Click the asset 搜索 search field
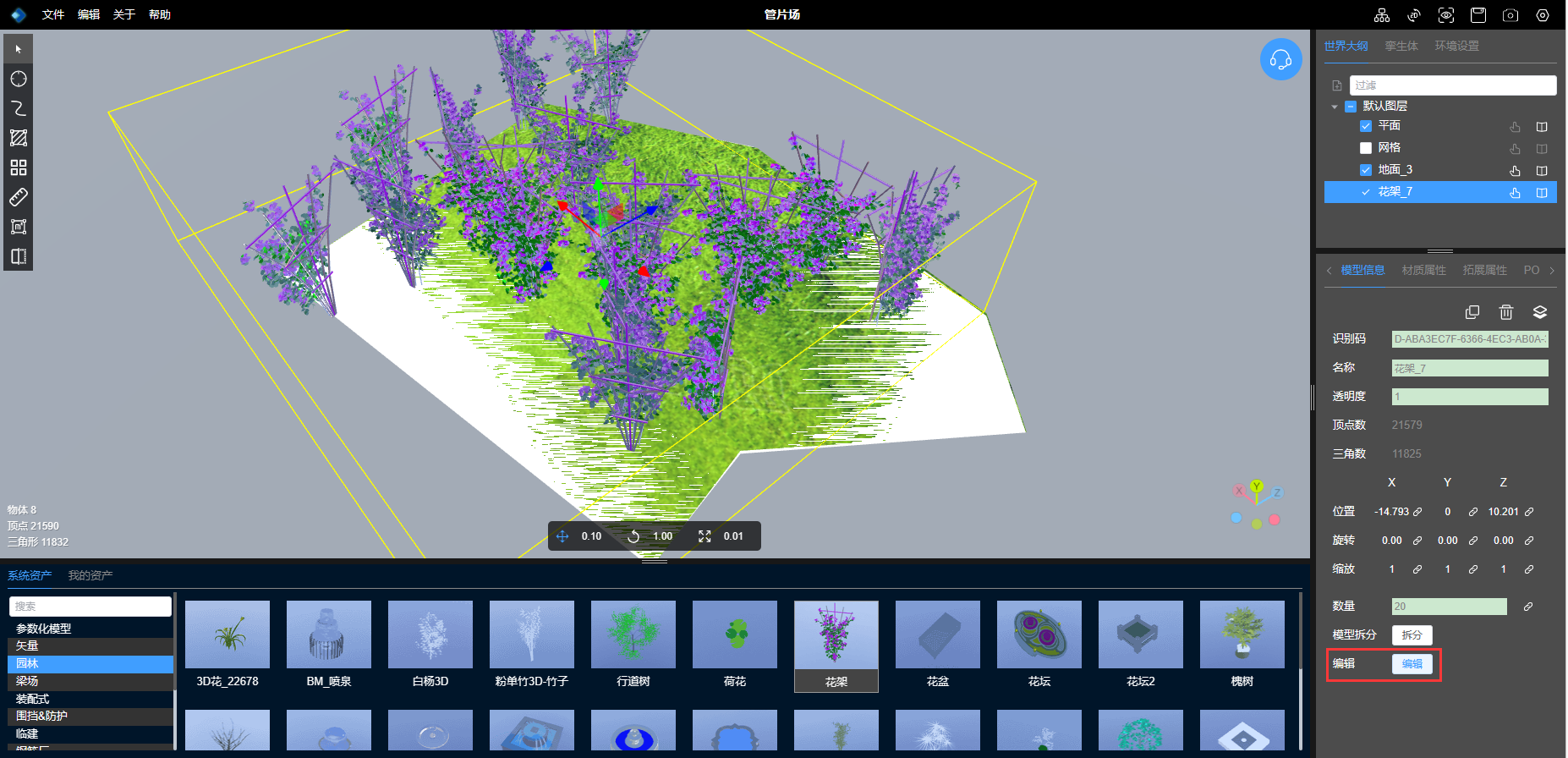Screen dimensions: 1568x758 coord(90,607)
